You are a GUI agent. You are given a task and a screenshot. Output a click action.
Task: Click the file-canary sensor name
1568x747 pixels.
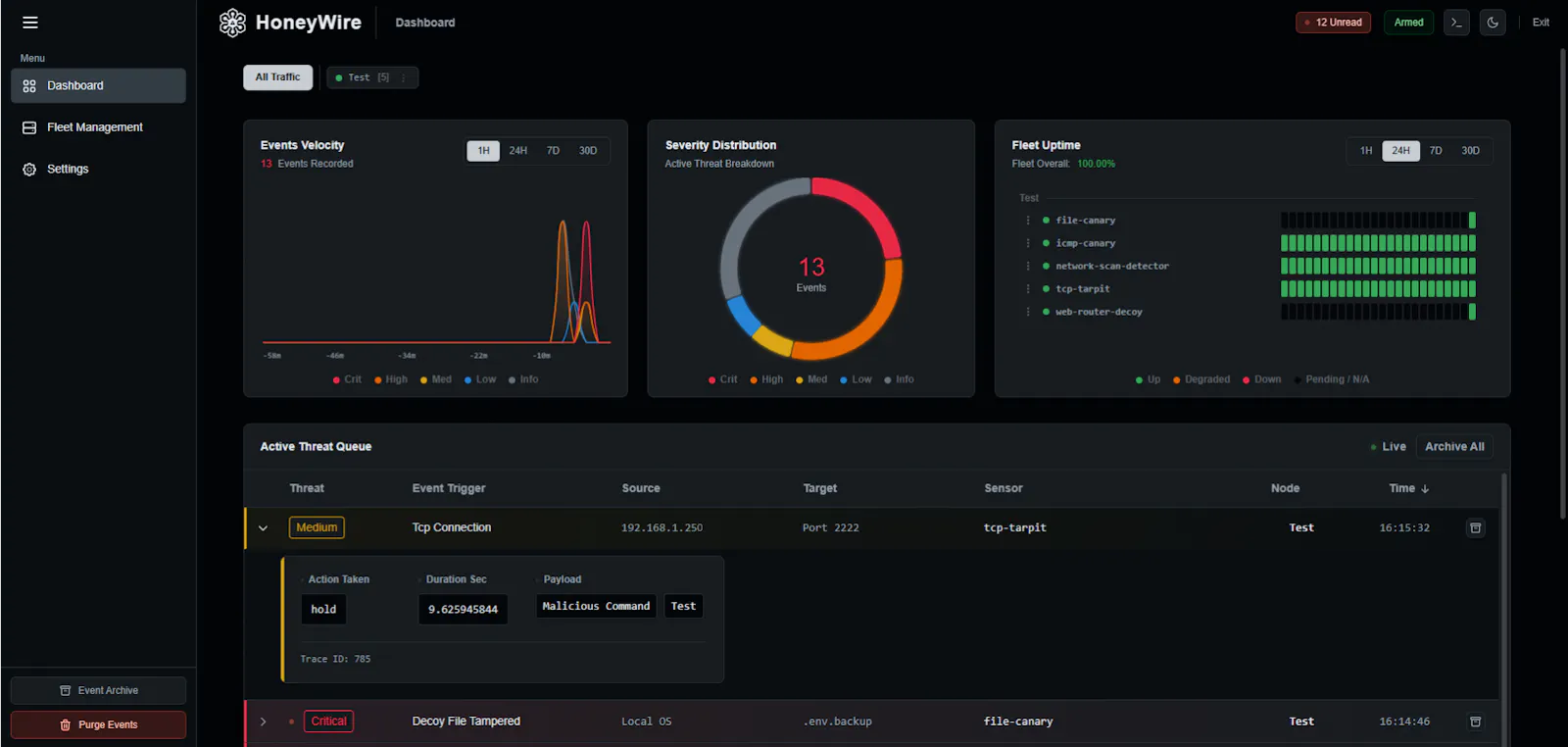point(1086,221)
